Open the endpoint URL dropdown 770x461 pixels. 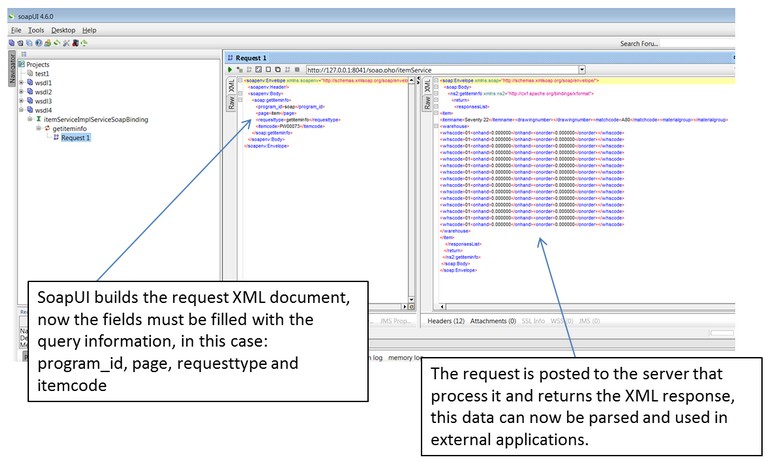coord(581,70)
